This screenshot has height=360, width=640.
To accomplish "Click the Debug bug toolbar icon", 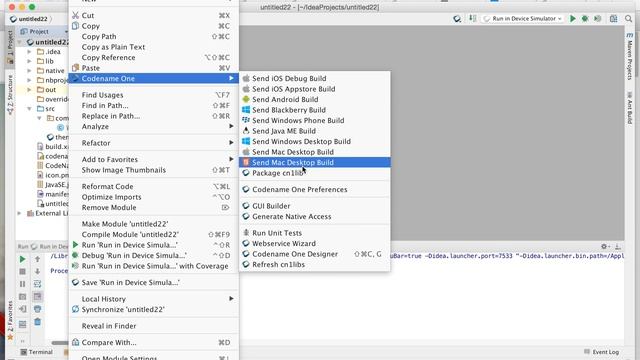I will [x=585, y=19].
